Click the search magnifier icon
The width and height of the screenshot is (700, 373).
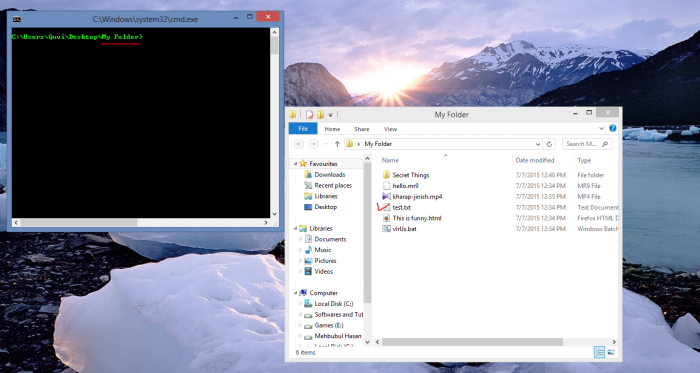point(605,144)
